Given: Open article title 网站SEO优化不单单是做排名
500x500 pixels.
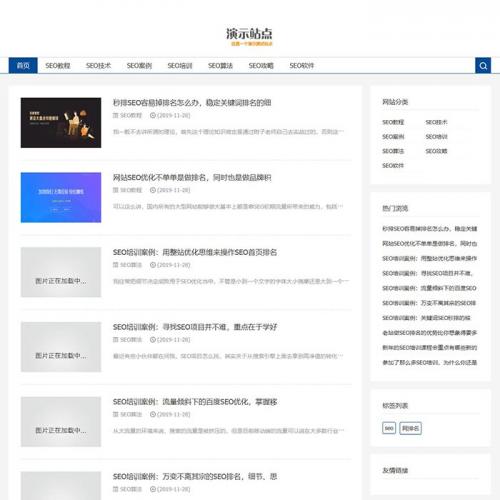Looking at the screenshot, I should pos(192,177).
